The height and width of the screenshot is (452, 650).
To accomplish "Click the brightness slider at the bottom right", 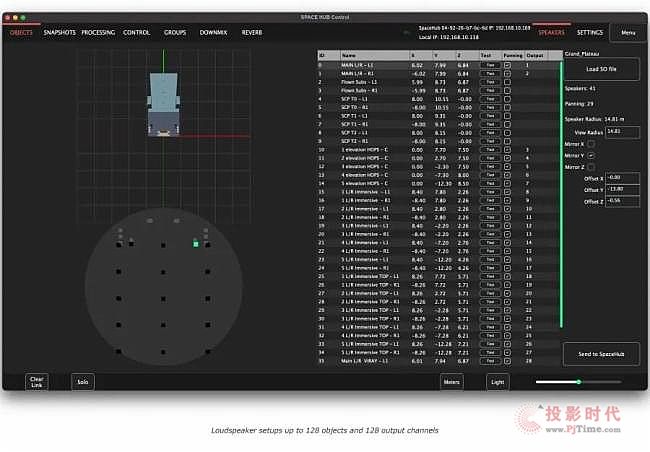I will point(580,381).
